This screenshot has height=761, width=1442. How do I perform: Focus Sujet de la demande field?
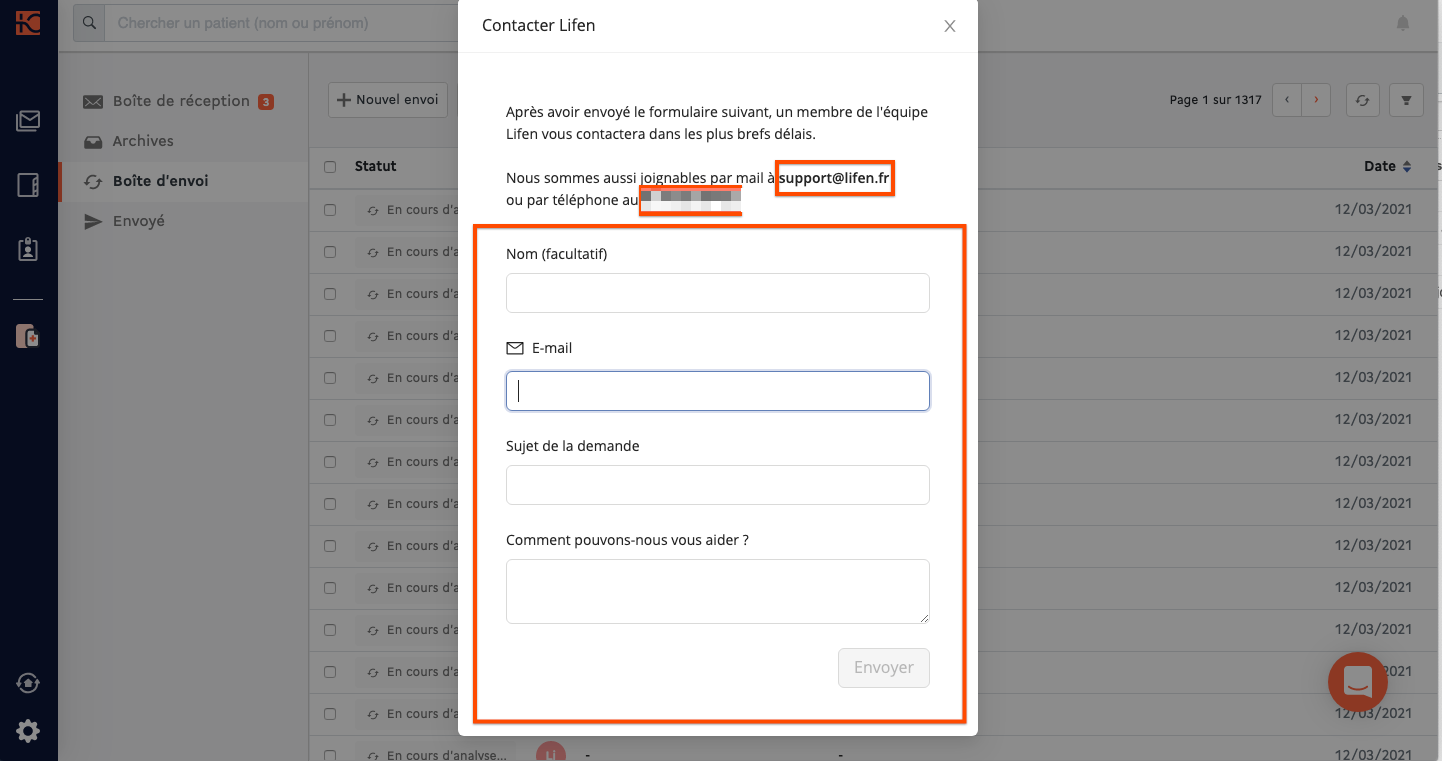pyautogui.click(x=718, y=485)
